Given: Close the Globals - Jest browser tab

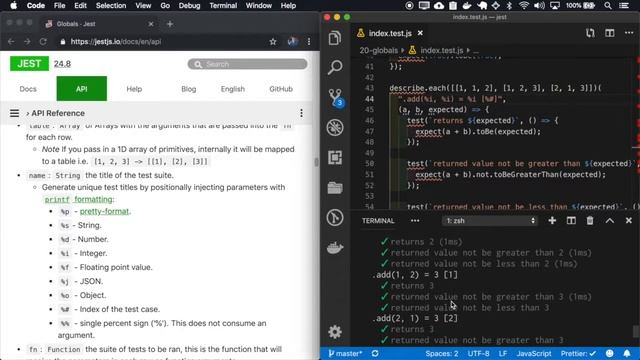Looking at the screenshot, I should coord(151,24).
